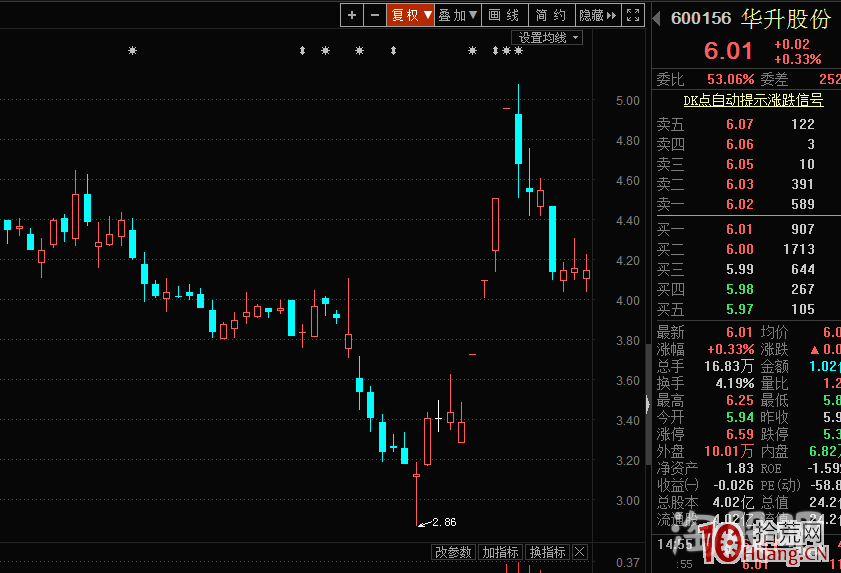Click 总股本 value 4.02亿
The height and width of the screenshot is (573, 841).
coord(733,502)
